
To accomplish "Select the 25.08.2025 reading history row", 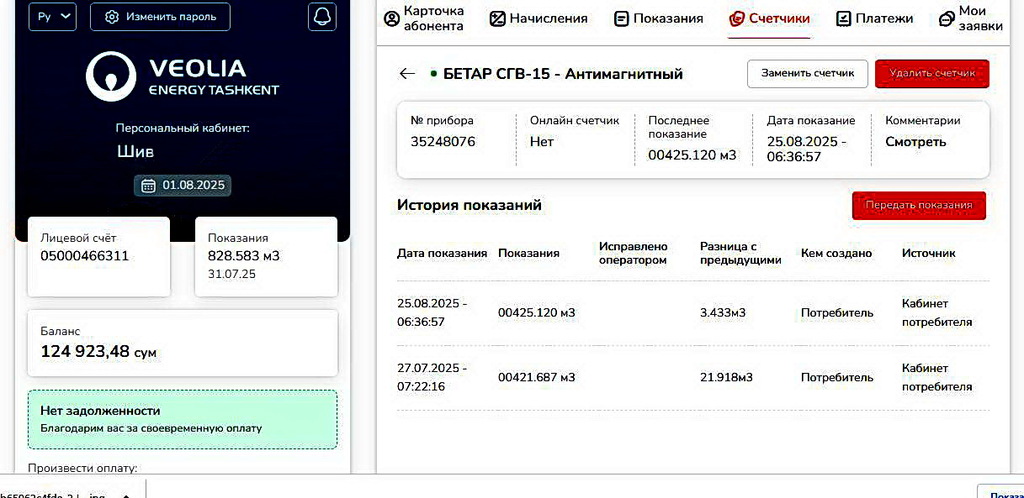I will (x=692, y=313).
